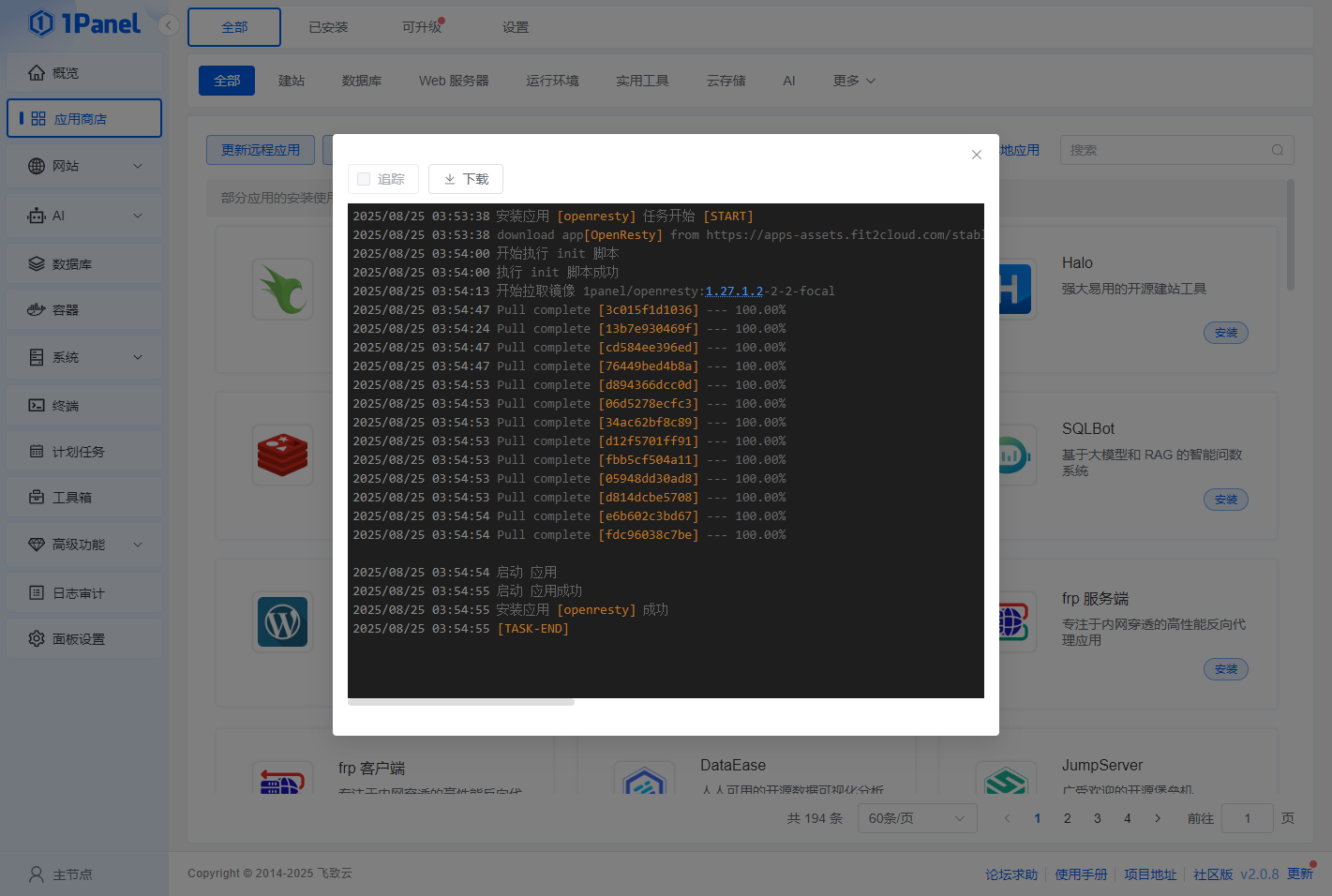This screenshot has width=1332, height=896.
Task: Click the 高级功能 diamond icon
Action: coord(37,545)
